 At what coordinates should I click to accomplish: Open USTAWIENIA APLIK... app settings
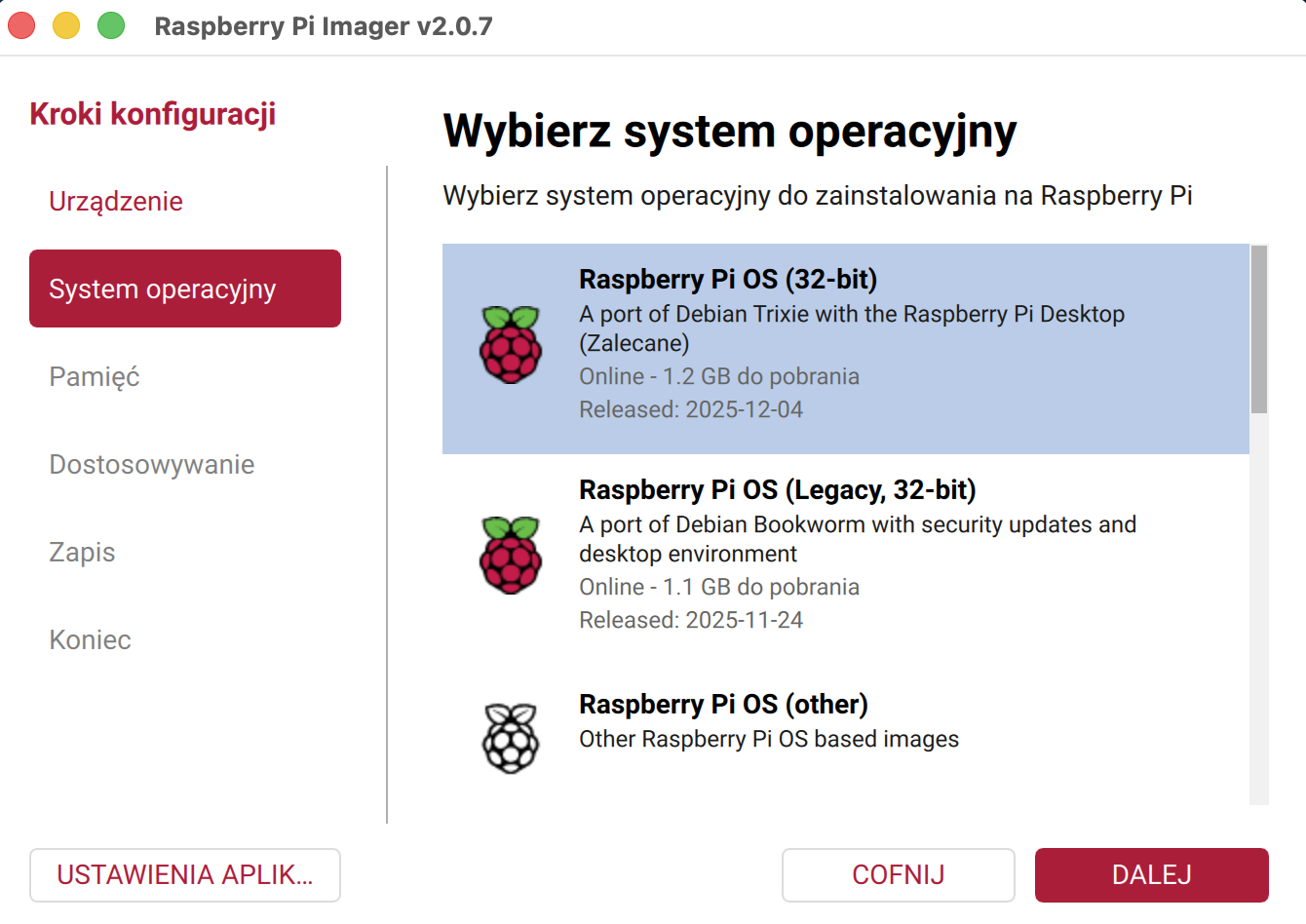(185, 875)
